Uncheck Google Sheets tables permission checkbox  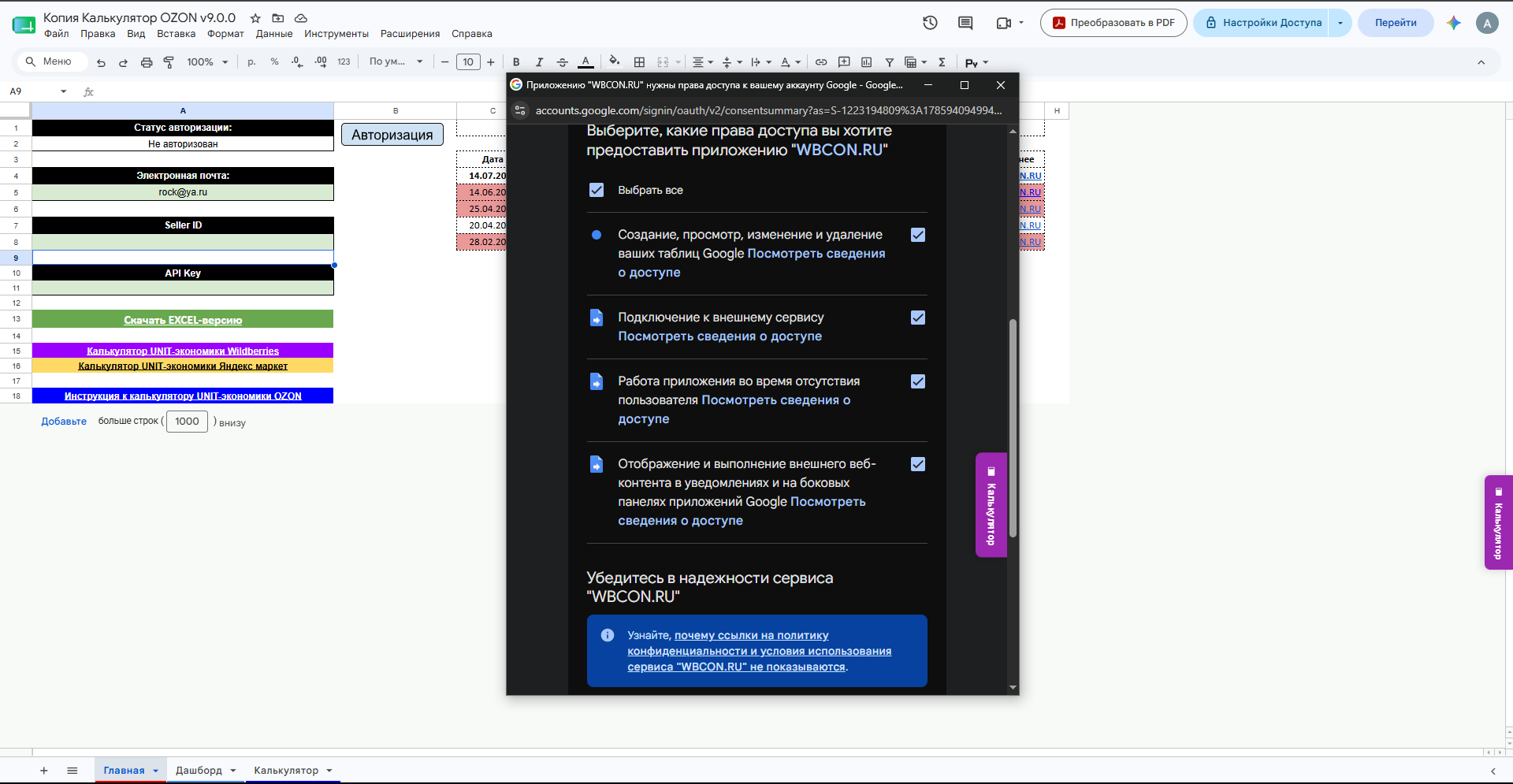pyautogui.click(x=918, y=235)
